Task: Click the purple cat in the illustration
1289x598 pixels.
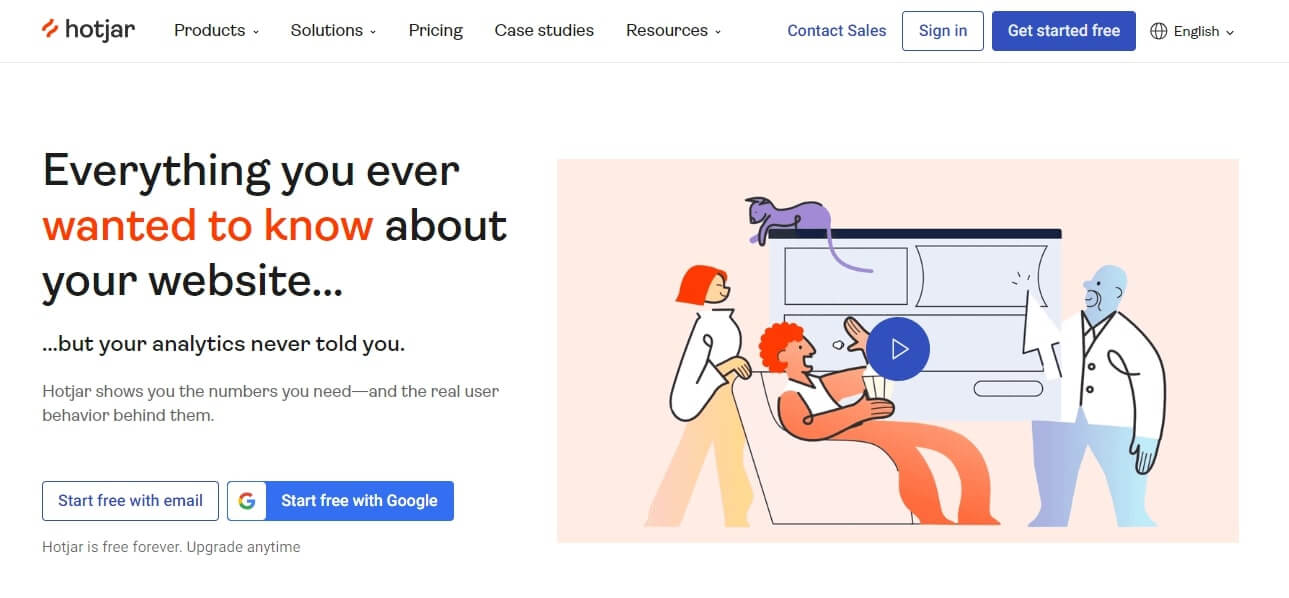Action: 793,220
